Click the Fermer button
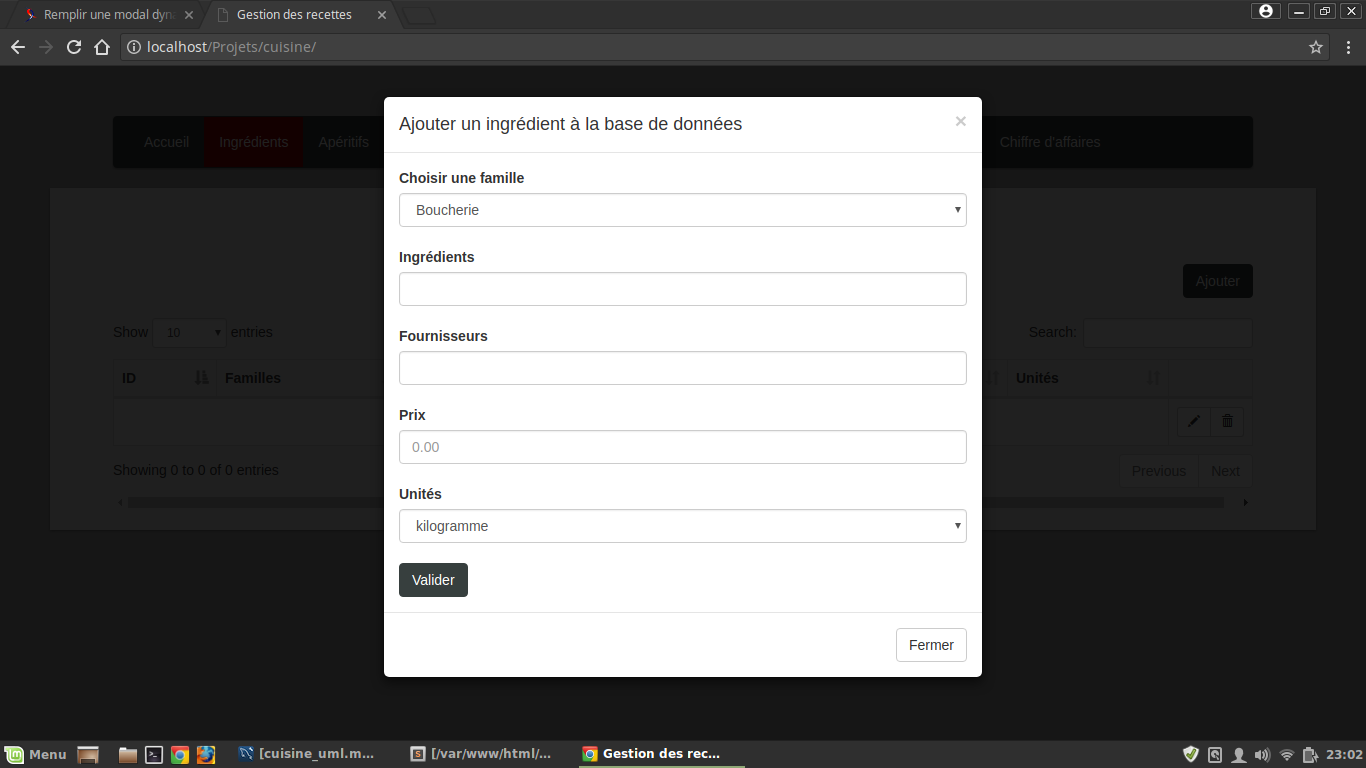Screen dimensions: 1366x768 coord(931,645)
